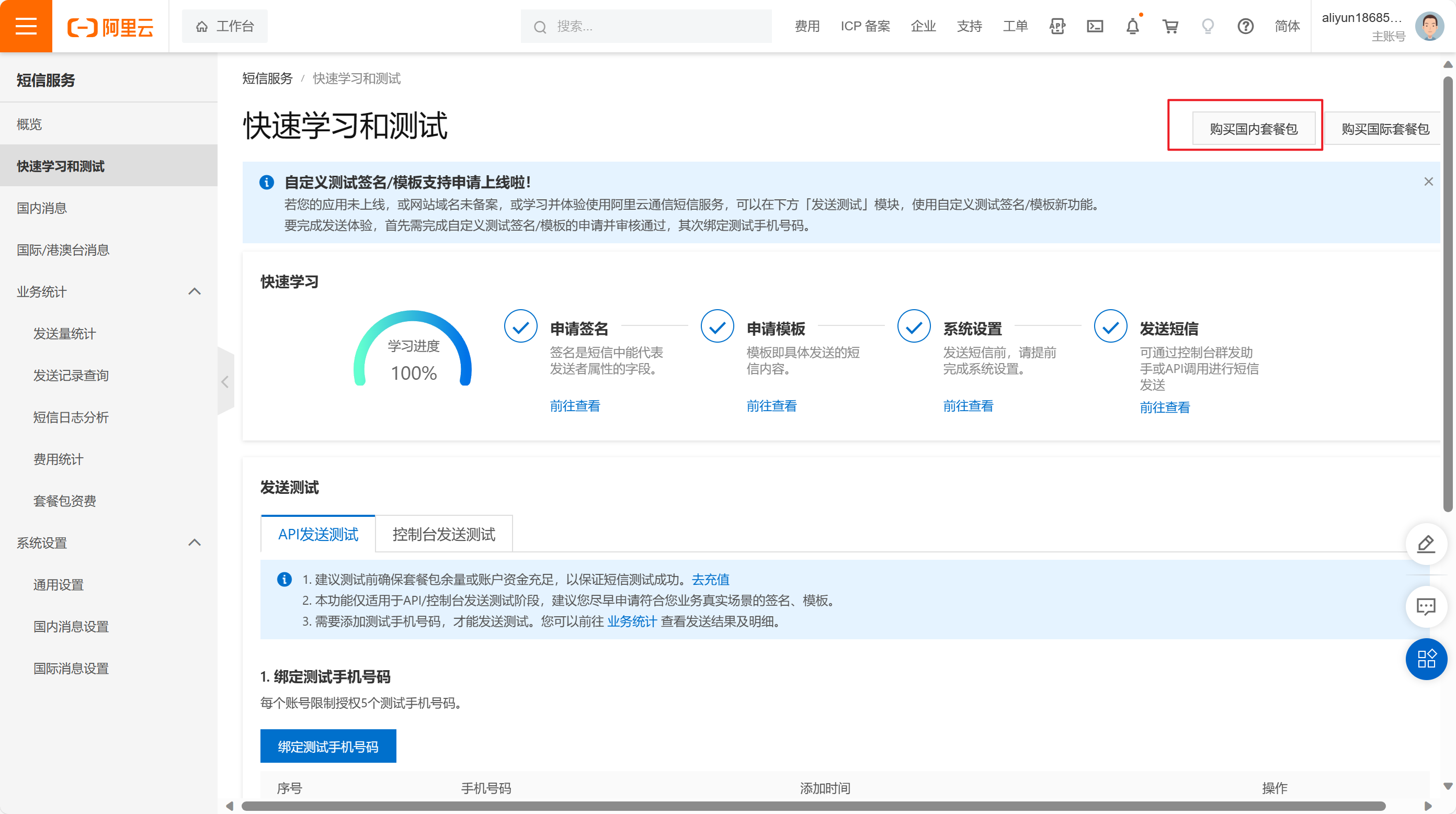Open the user avatar account menu
Screen dimensions: 1456x814
pos(1430,26)
